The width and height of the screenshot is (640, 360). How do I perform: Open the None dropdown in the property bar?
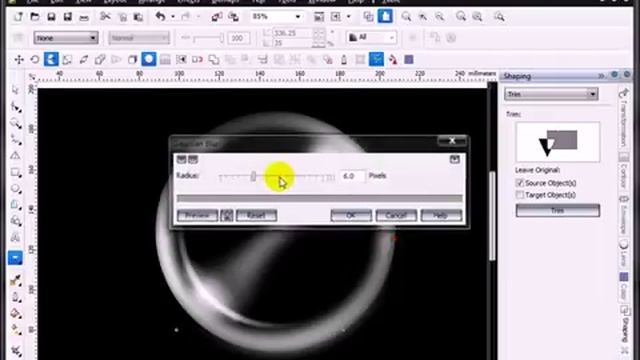[66, 38]
